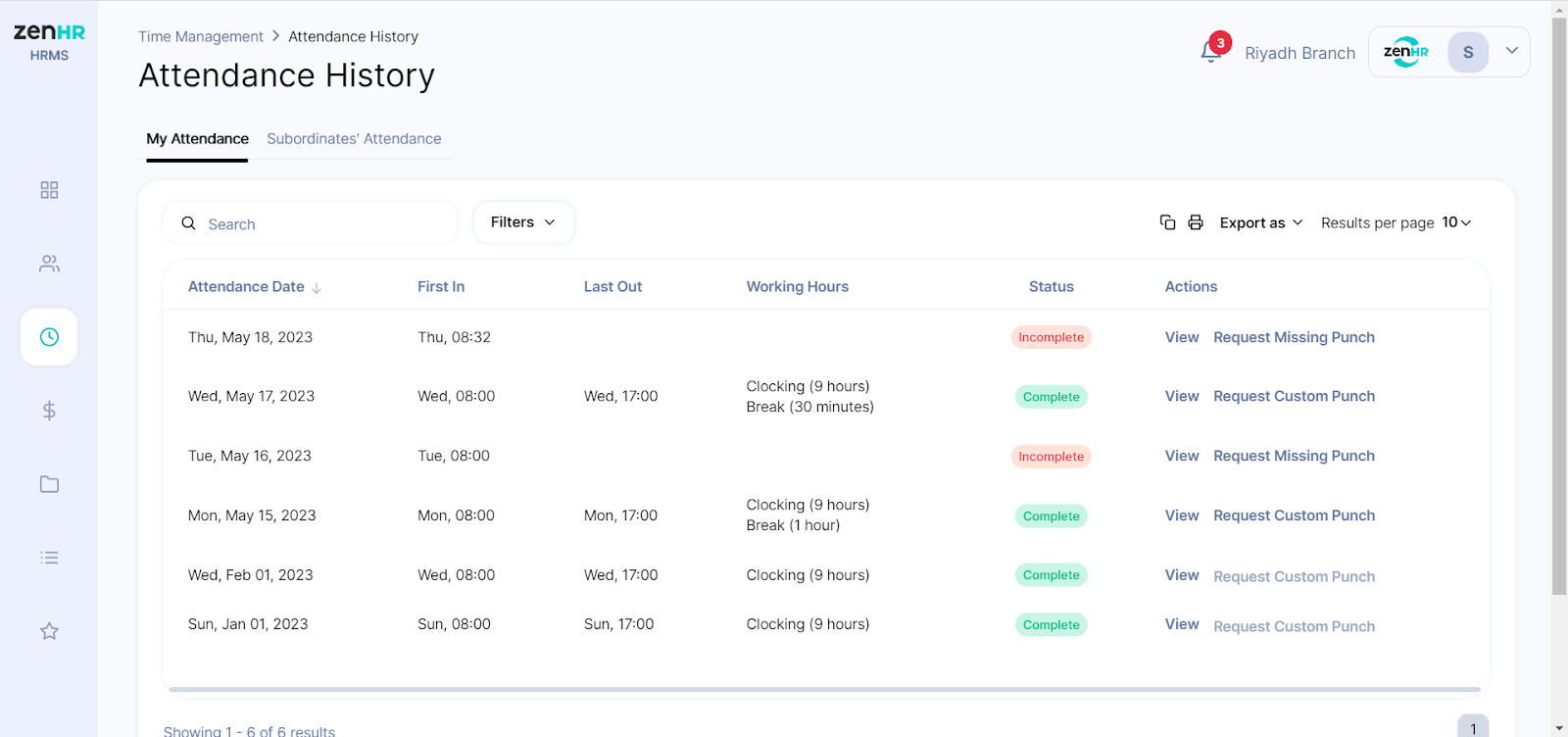Viewport: 1568px width, 737px height.
Task: Click 'Thu, 08:32' first-in cell
Action: coord(454,337)
